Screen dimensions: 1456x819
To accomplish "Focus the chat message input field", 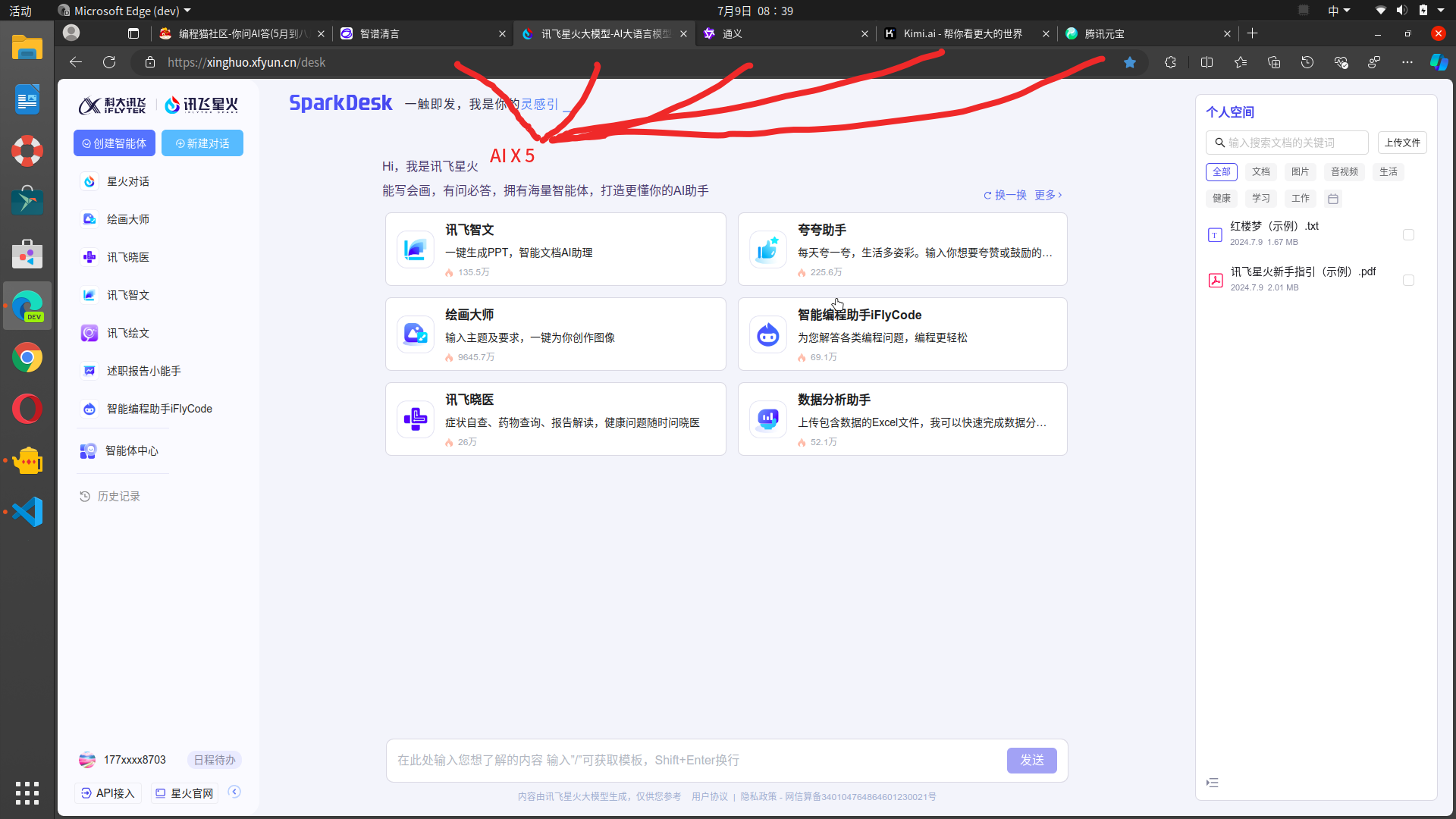I will click(x=698, y=760).
